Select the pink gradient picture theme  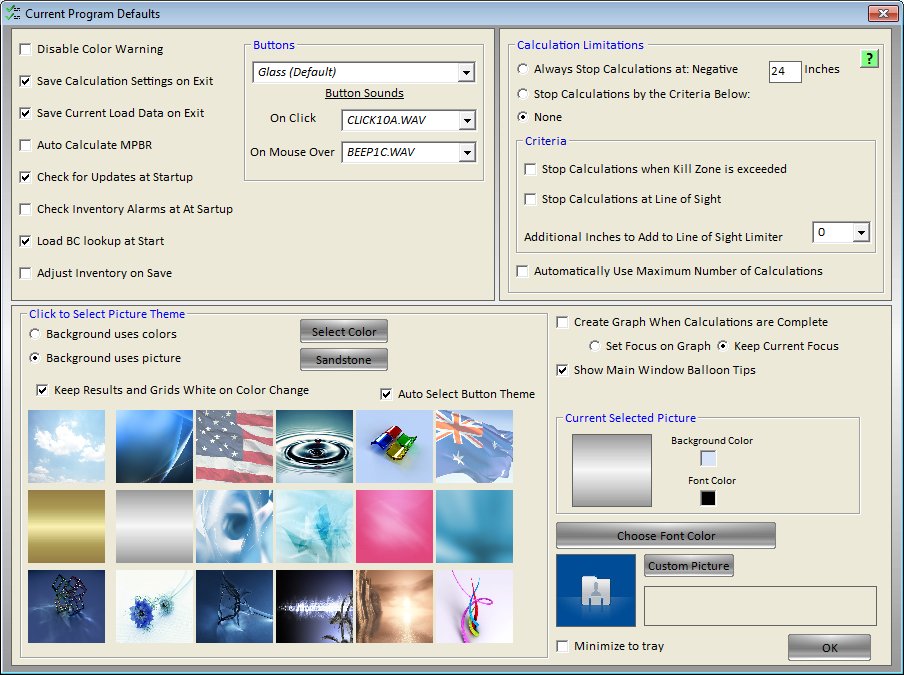click(394, 526)
